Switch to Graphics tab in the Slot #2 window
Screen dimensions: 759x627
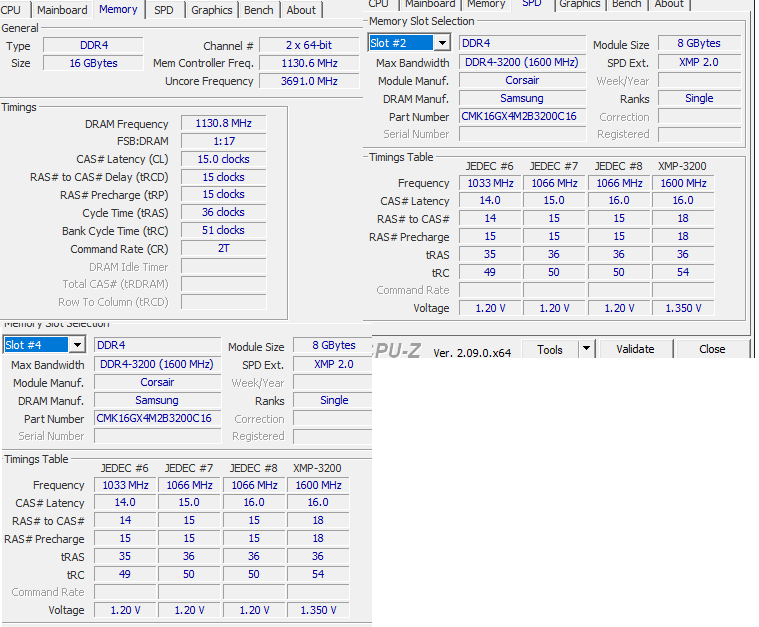579,4
